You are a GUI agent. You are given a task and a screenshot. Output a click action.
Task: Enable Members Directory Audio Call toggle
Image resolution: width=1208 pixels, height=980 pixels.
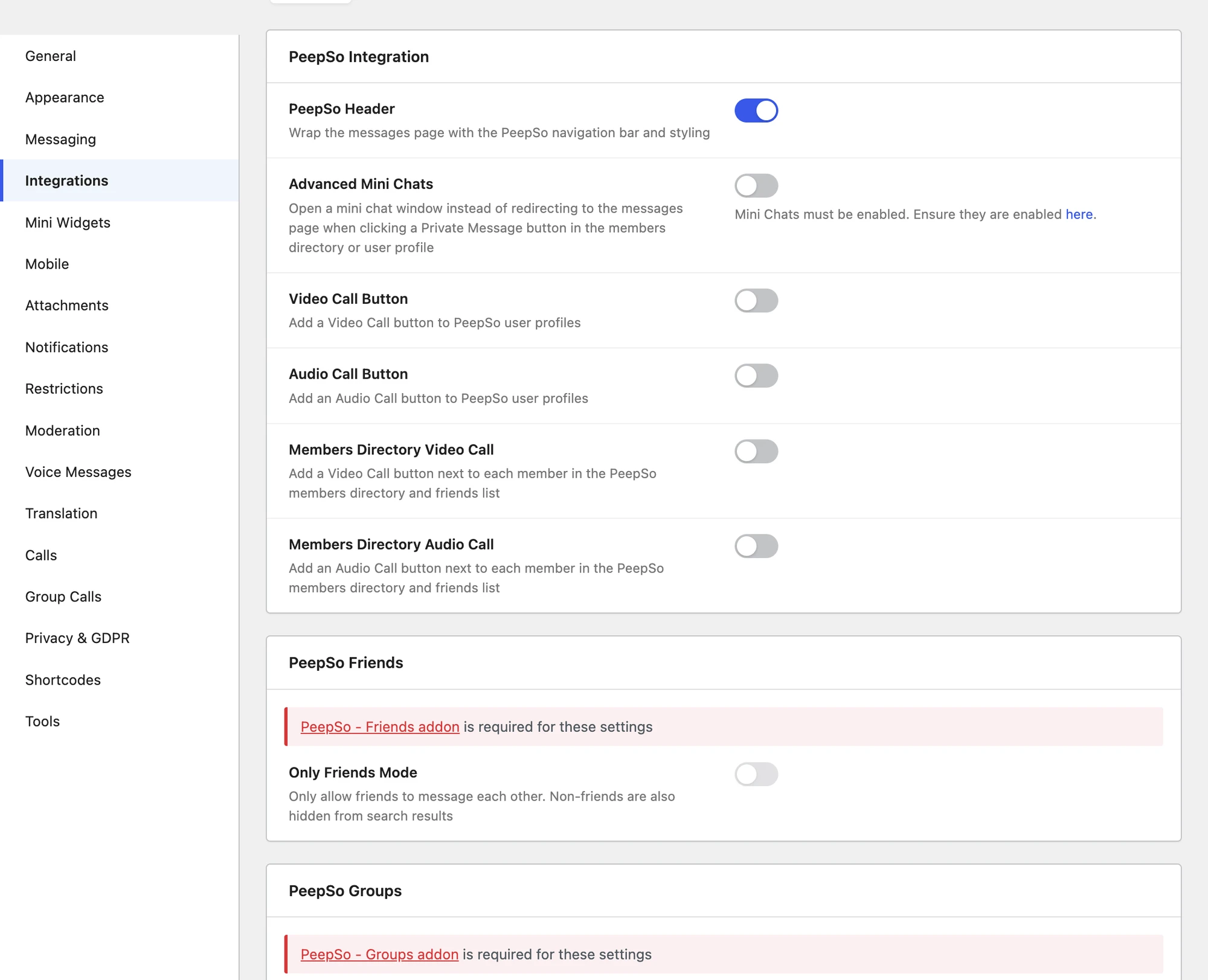[x=756, y=546]
